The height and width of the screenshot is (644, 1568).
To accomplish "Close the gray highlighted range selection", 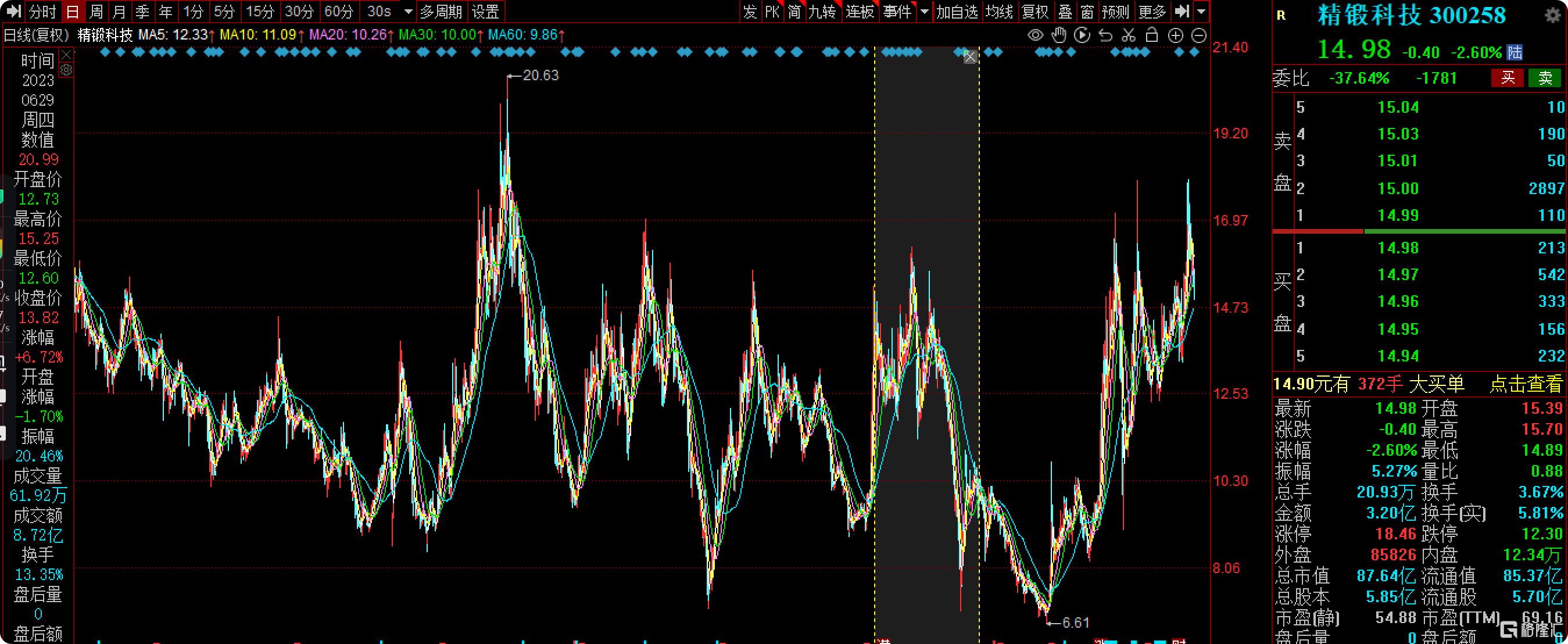I will point(970,57).
